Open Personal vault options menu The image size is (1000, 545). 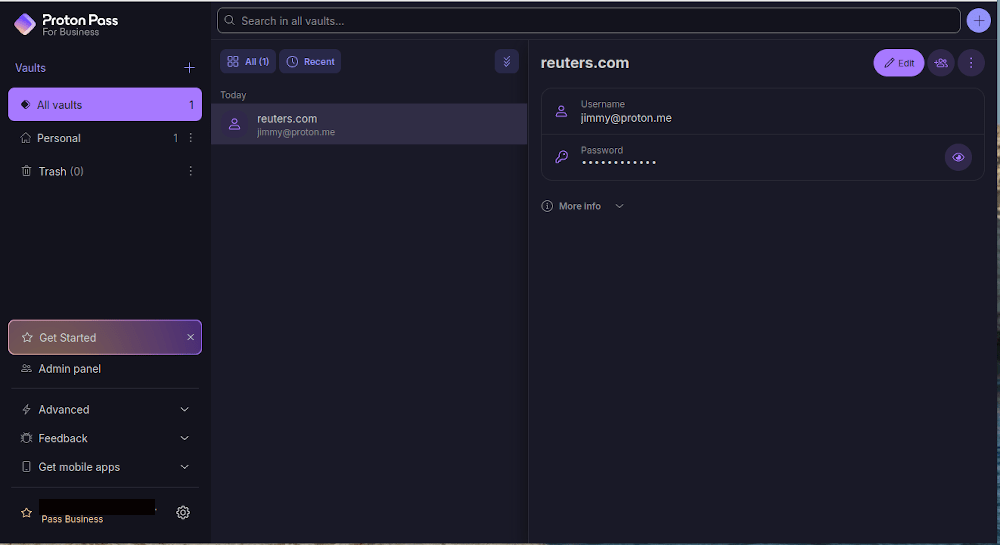tap(191, 138)
